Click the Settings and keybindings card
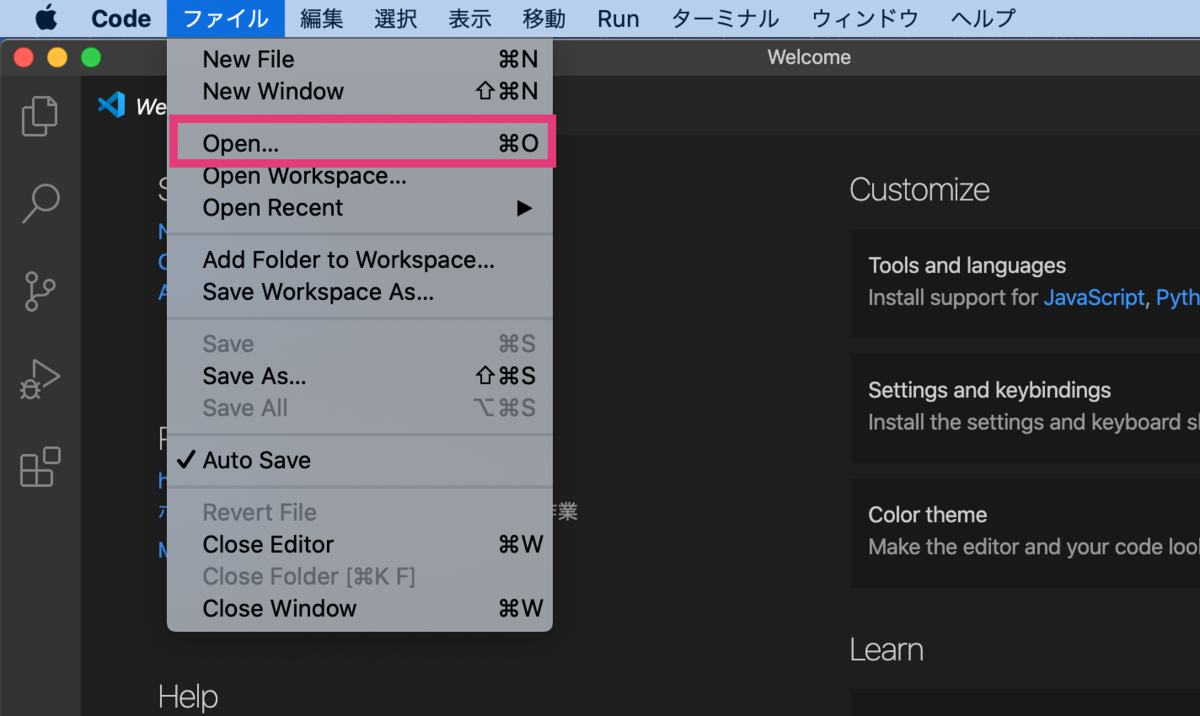Viewport: 1200px width, 716px height. [1025, 407]
